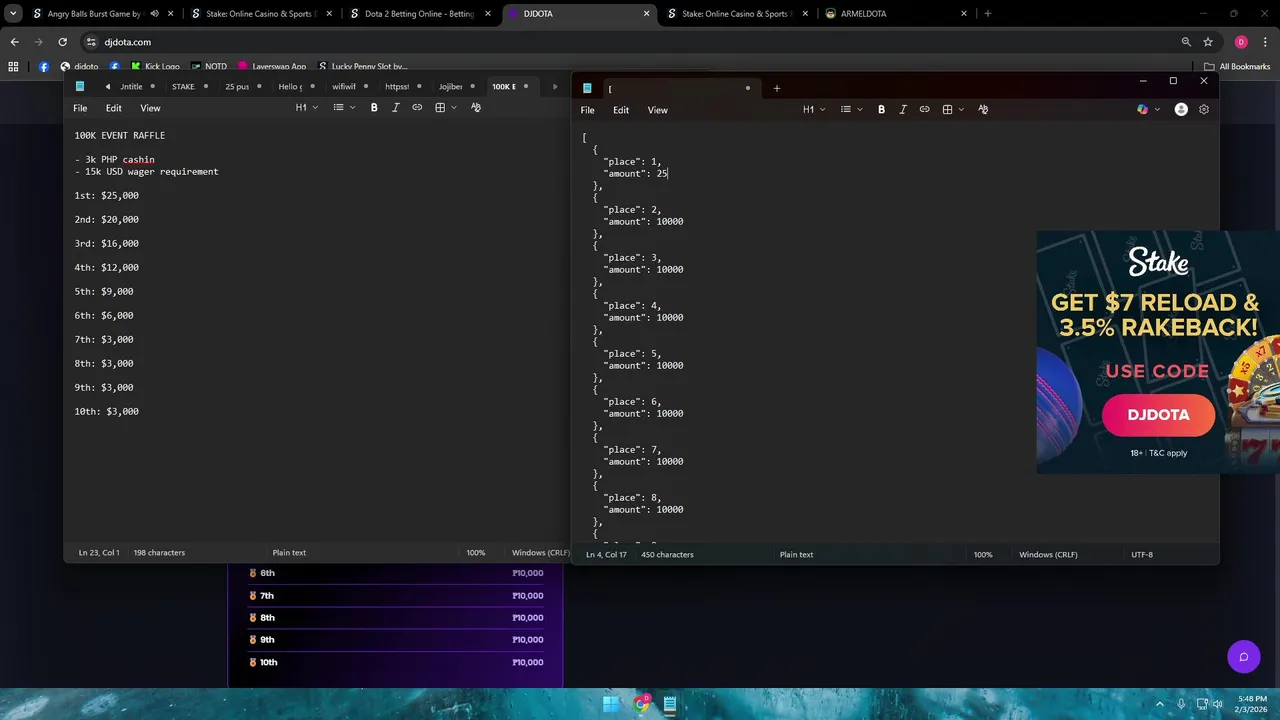Screen dimensions: 1280x720
Task: Open a new Chrome tab
Action: (987, 14)
